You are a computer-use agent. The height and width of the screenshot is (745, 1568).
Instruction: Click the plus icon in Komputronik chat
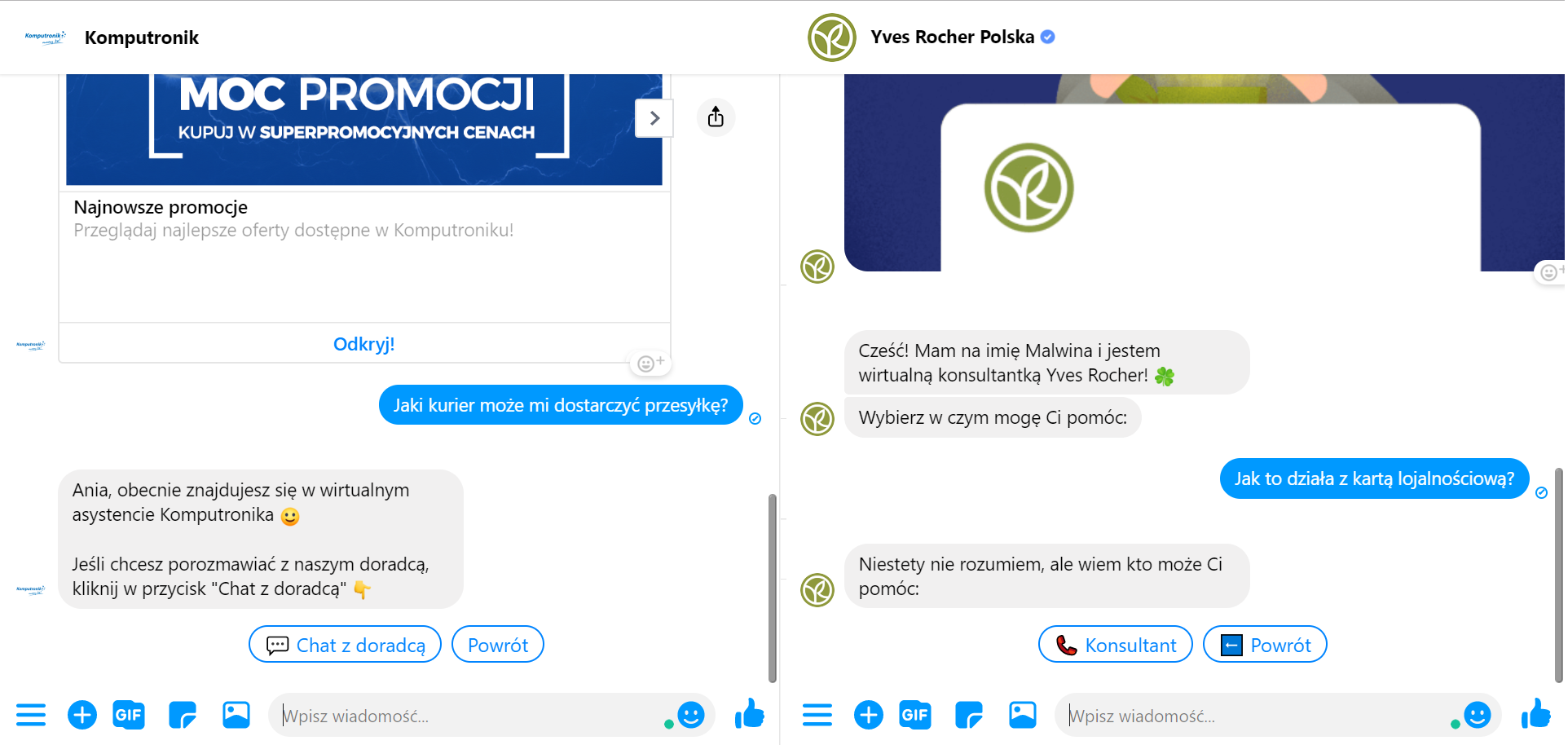click(81, 716)
